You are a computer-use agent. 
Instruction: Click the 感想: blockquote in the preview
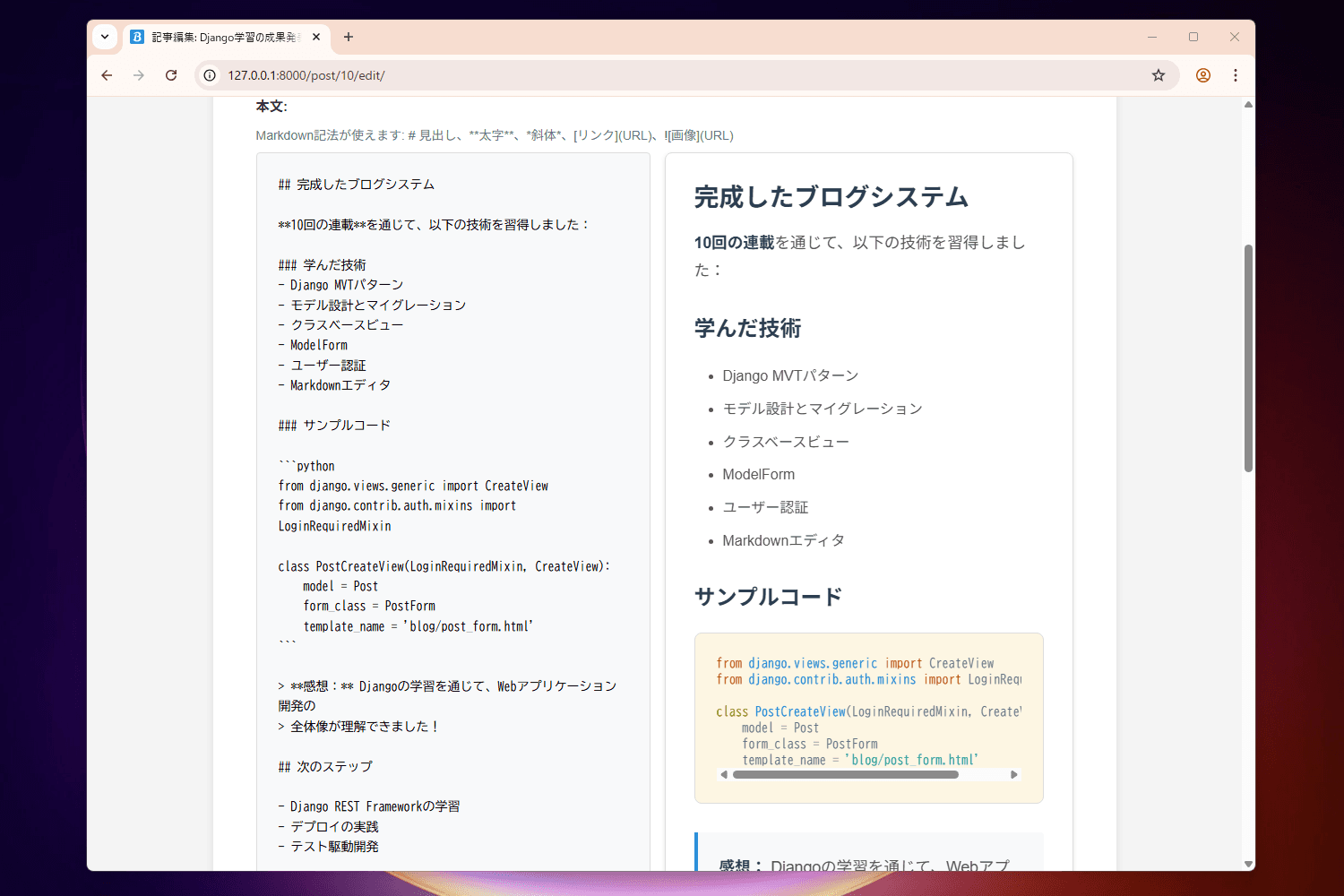(x=869, y=853)
